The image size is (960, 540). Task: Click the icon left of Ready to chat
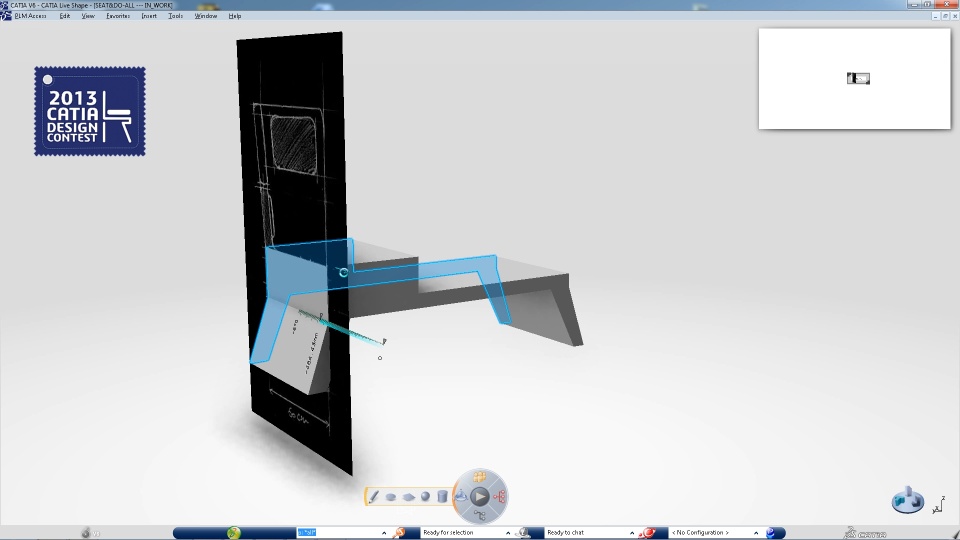tap(523, 533)
